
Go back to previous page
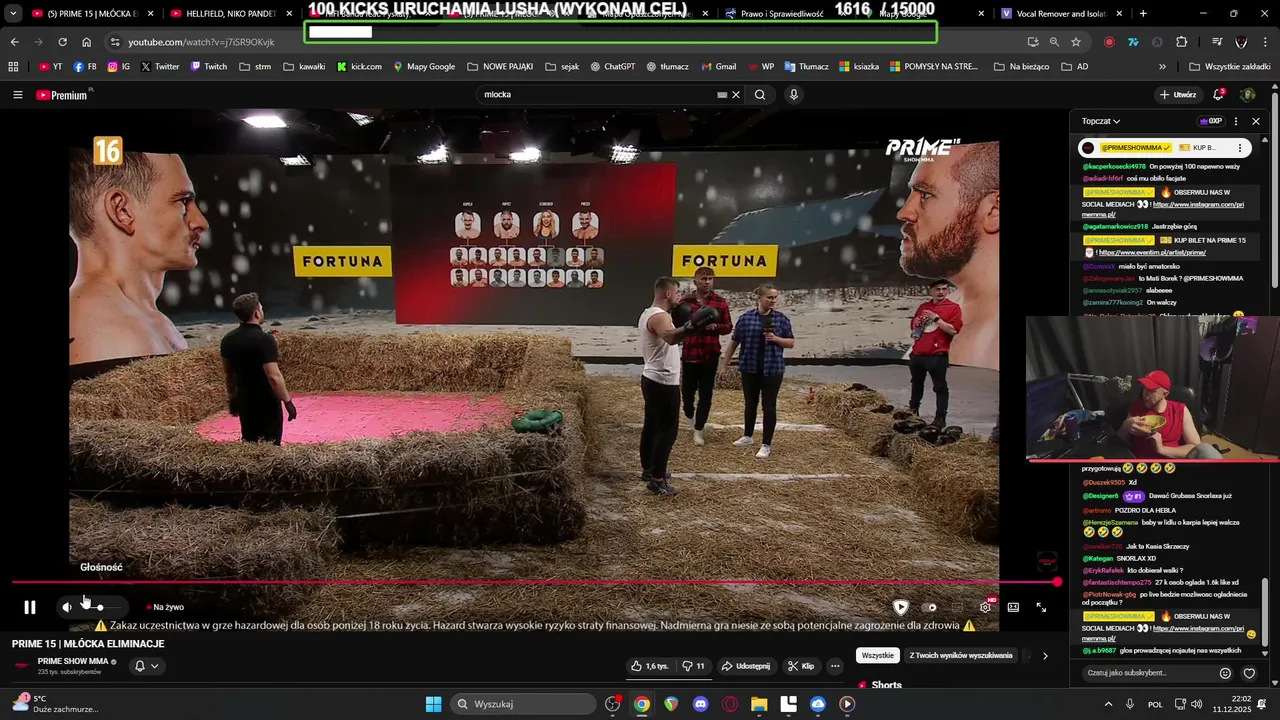pyautogui.click(x=15, y=42)
